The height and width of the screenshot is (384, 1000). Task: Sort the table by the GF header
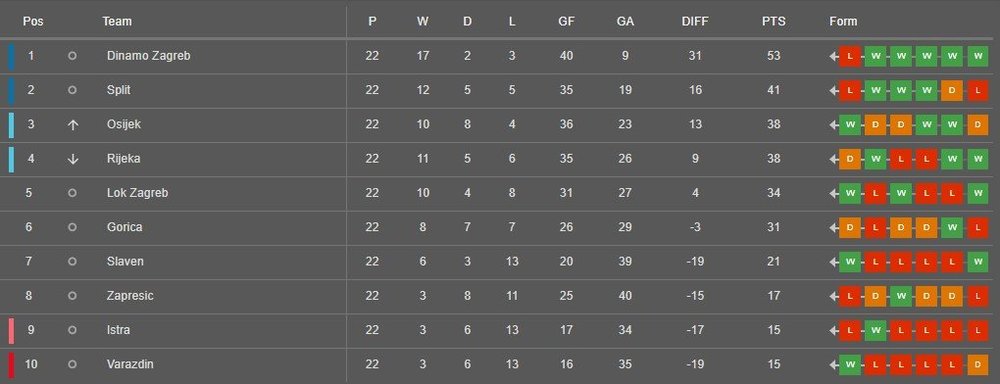point(566,22)
